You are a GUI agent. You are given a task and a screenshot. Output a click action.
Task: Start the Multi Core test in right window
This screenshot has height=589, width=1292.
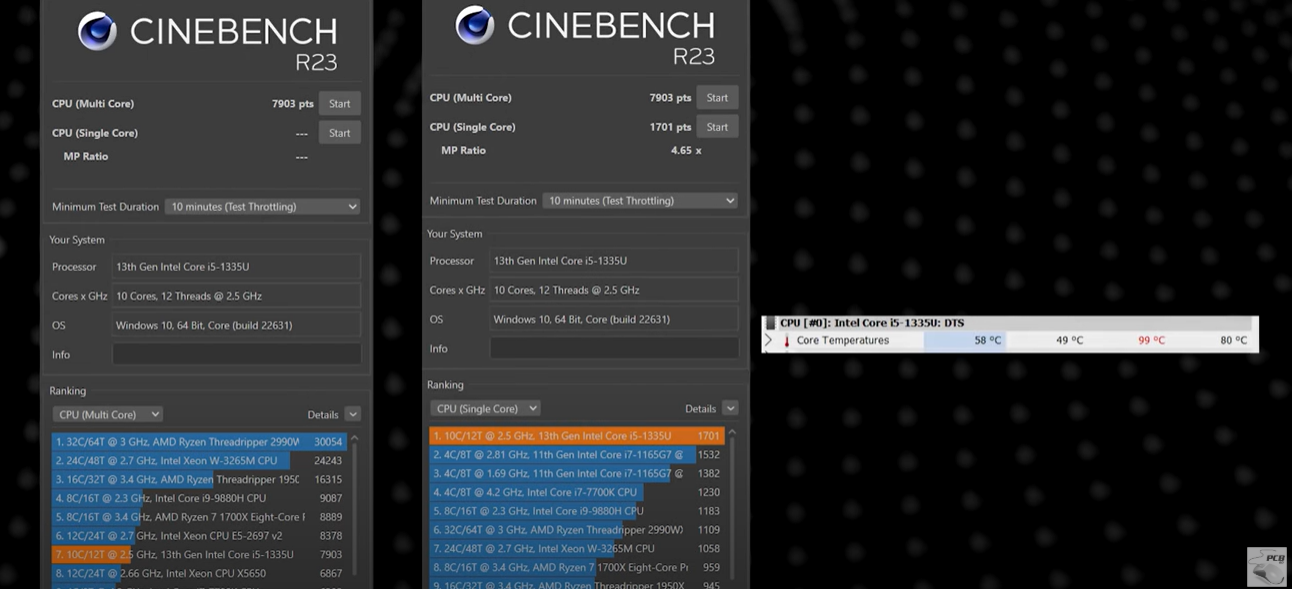[717, 98]
